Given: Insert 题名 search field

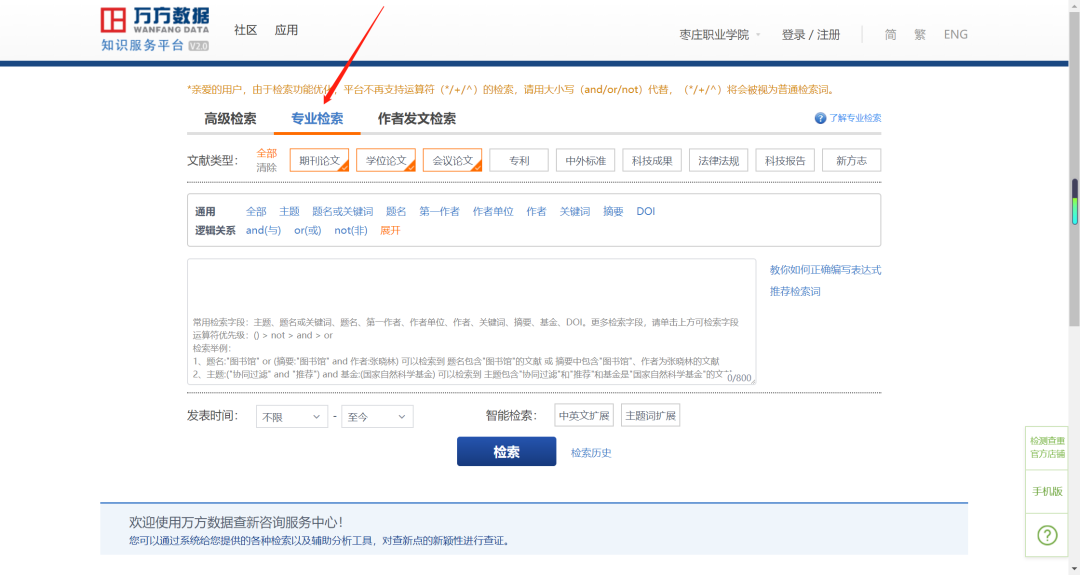Looking at the screenshot, I should (396, 211).
